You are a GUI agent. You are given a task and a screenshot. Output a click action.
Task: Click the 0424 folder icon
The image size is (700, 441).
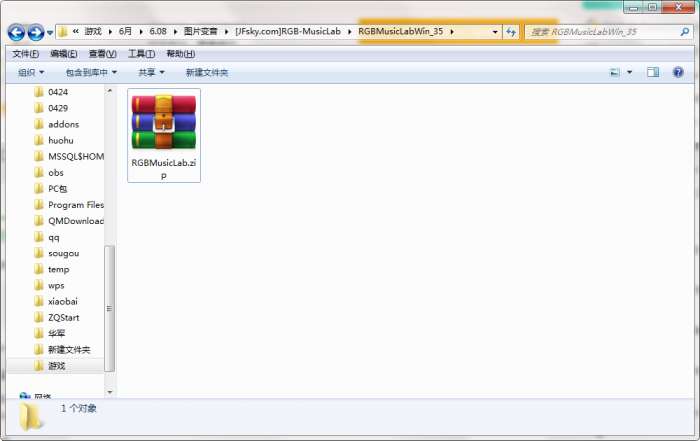tap(39, 92)
